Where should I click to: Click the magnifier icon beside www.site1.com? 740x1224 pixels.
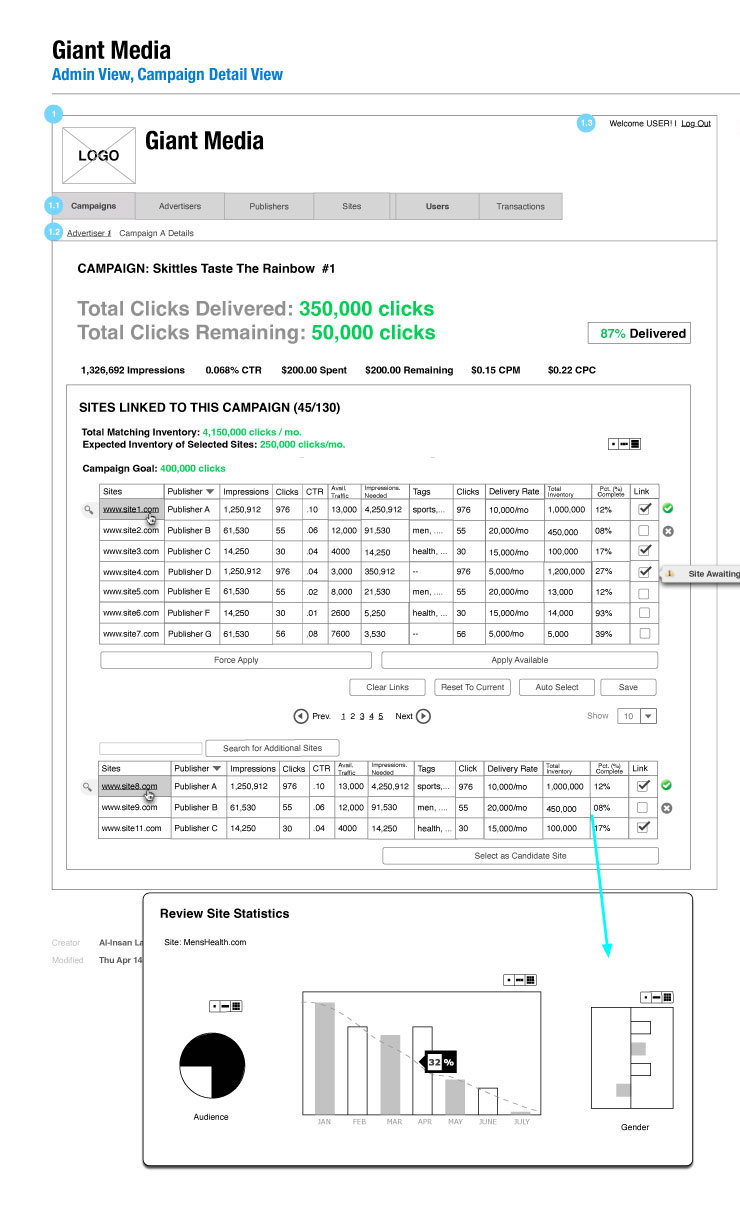pos(88,510)
